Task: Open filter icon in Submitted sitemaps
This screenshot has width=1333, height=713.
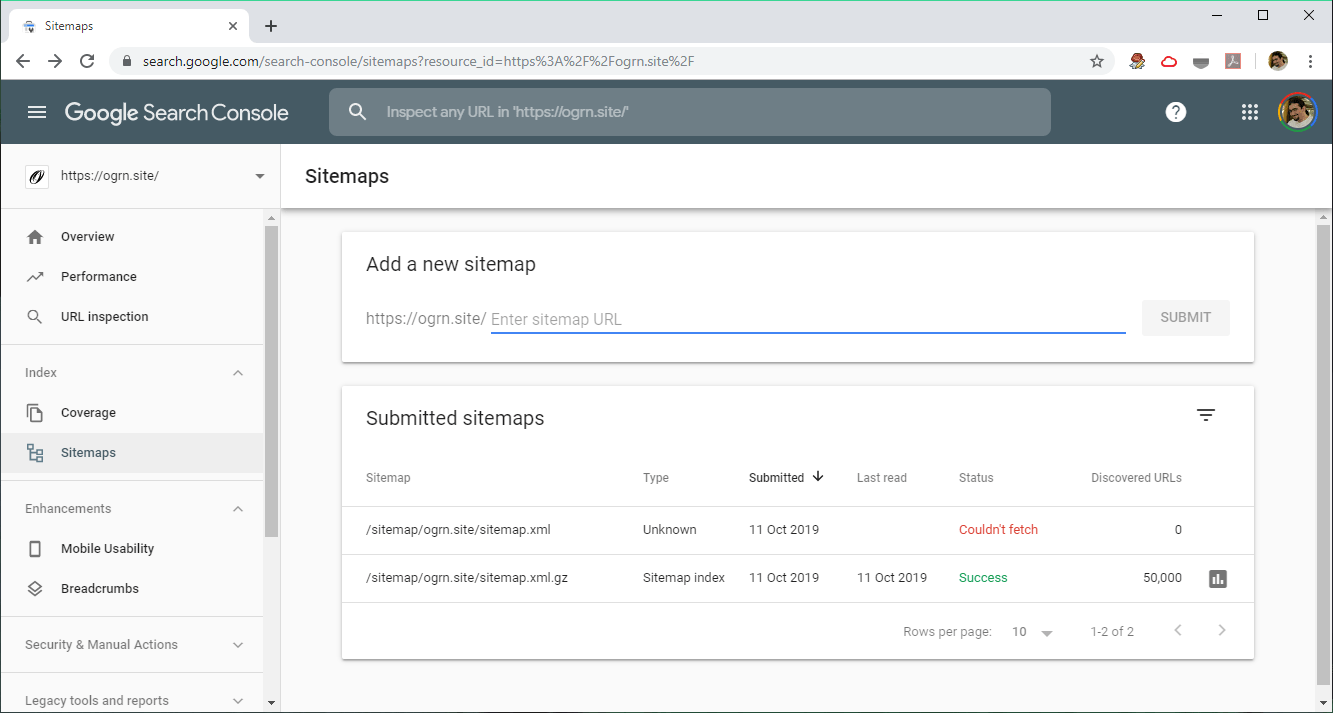Action: coord(1206,415)
